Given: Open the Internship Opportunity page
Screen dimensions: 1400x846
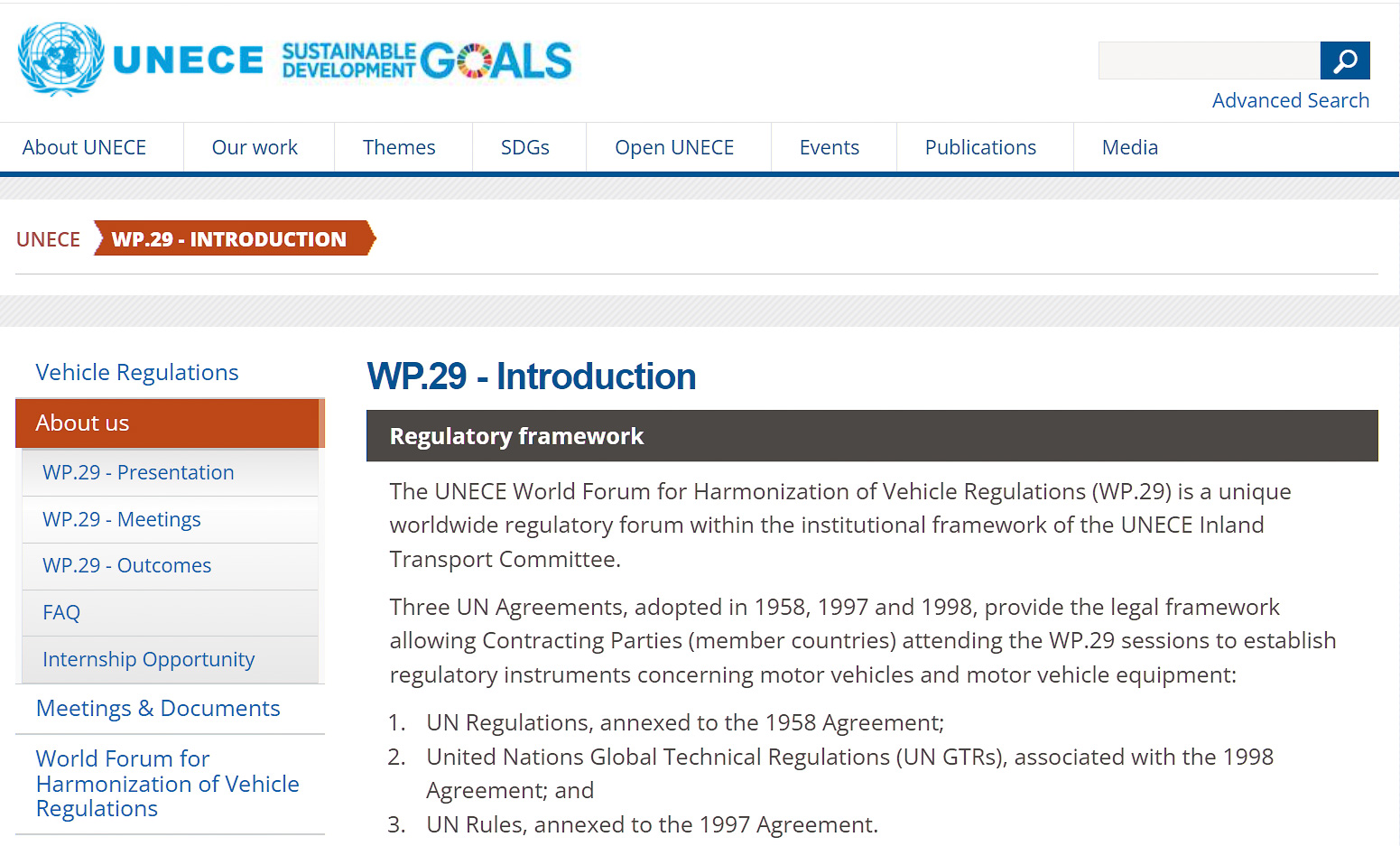Looking at the screenshot, I should click(148, 659).
